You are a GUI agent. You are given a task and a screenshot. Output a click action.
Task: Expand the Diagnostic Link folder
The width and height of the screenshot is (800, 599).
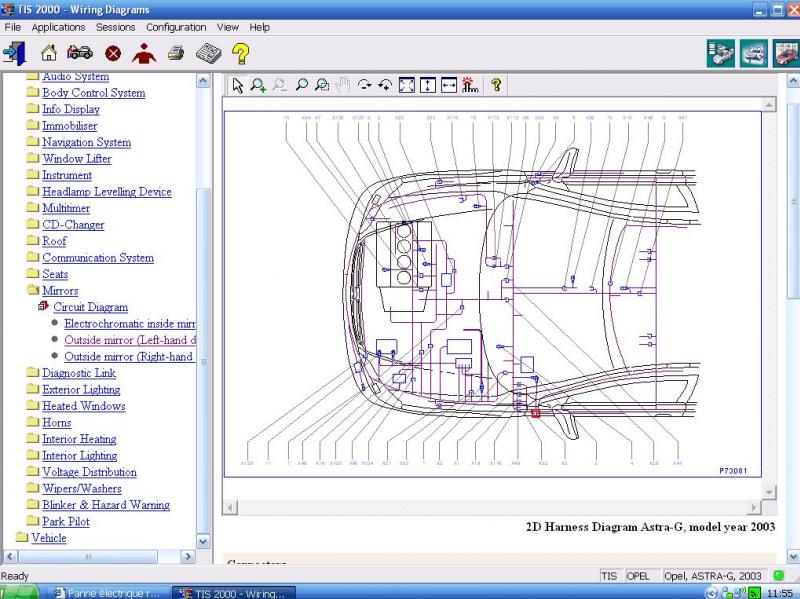[33, 372]
